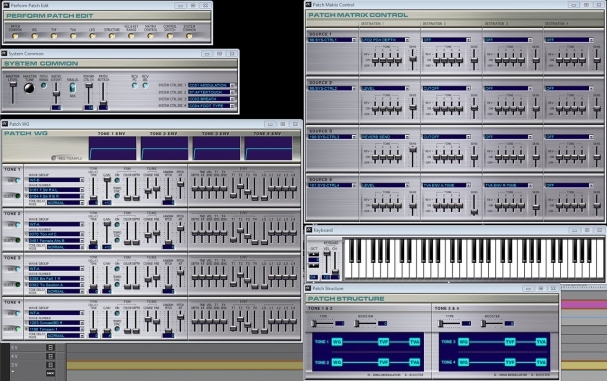Toggle the Tone 1 Select LED
This screenshot has width=607, height=381.
17,196
